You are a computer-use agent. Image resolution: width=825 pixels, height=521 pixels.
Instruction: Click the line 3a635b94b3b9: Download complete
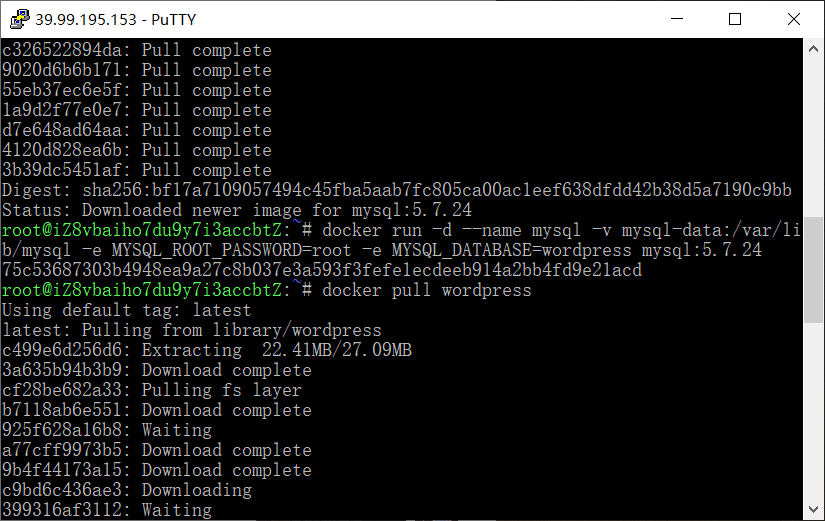tap(157, 370)
